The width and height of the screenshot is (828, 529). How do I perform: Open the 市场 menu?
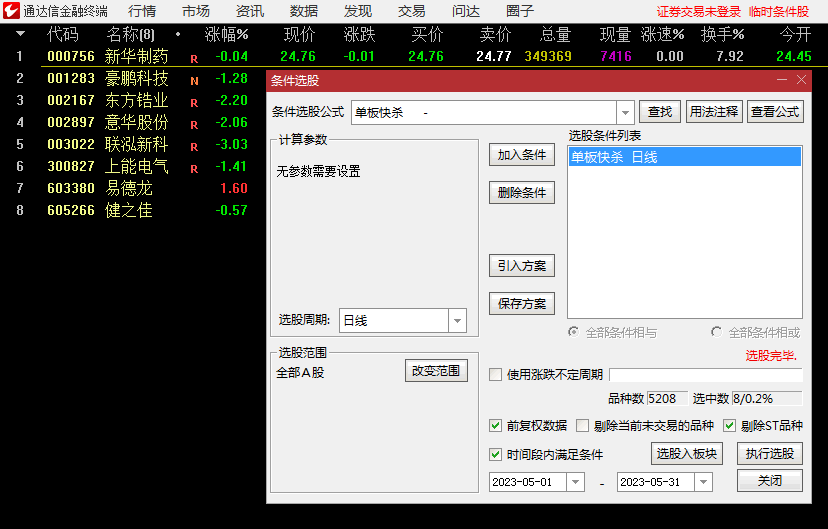coord(196,11)
